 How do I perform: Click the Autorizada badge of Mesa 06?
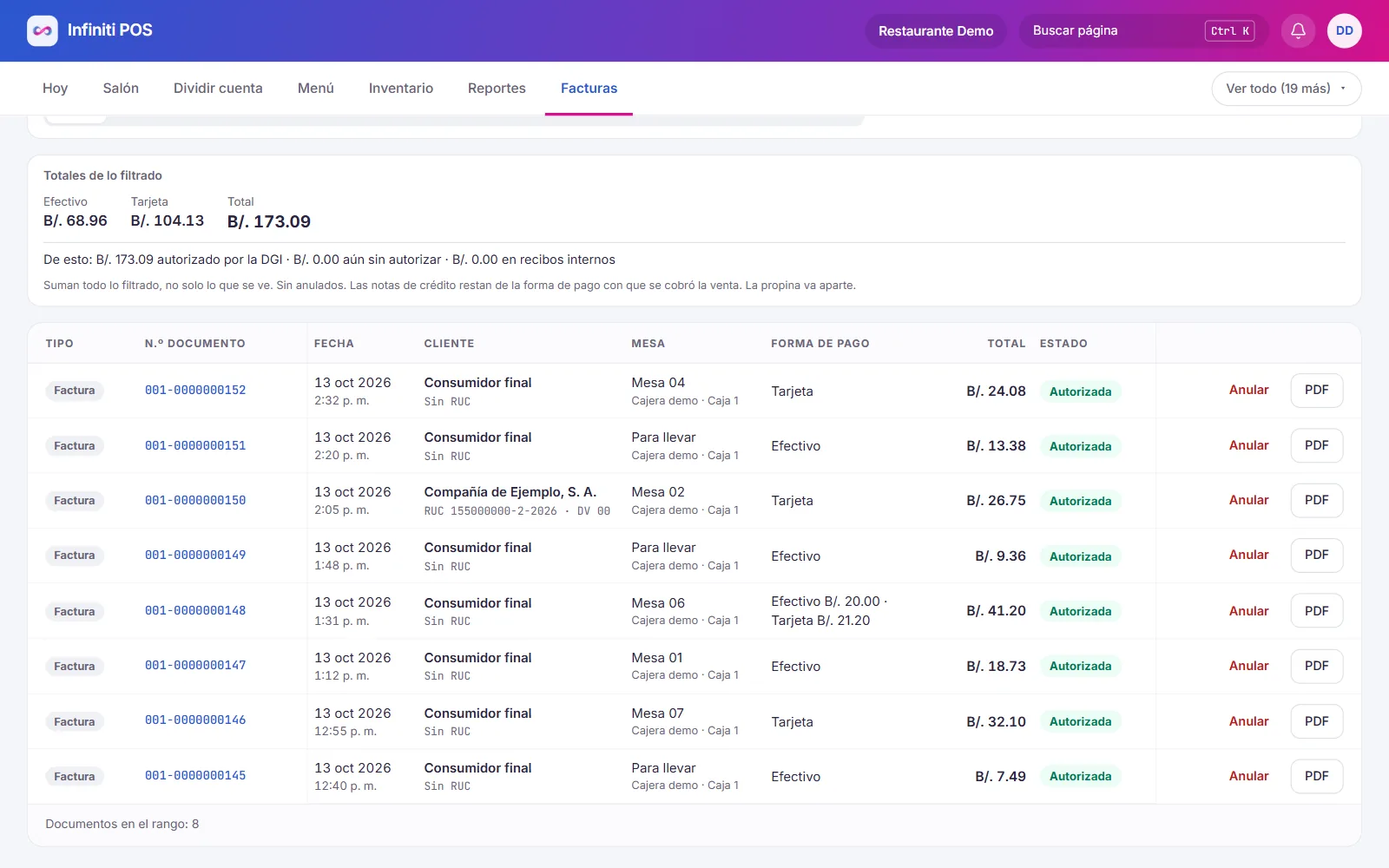pos(1080,611)
